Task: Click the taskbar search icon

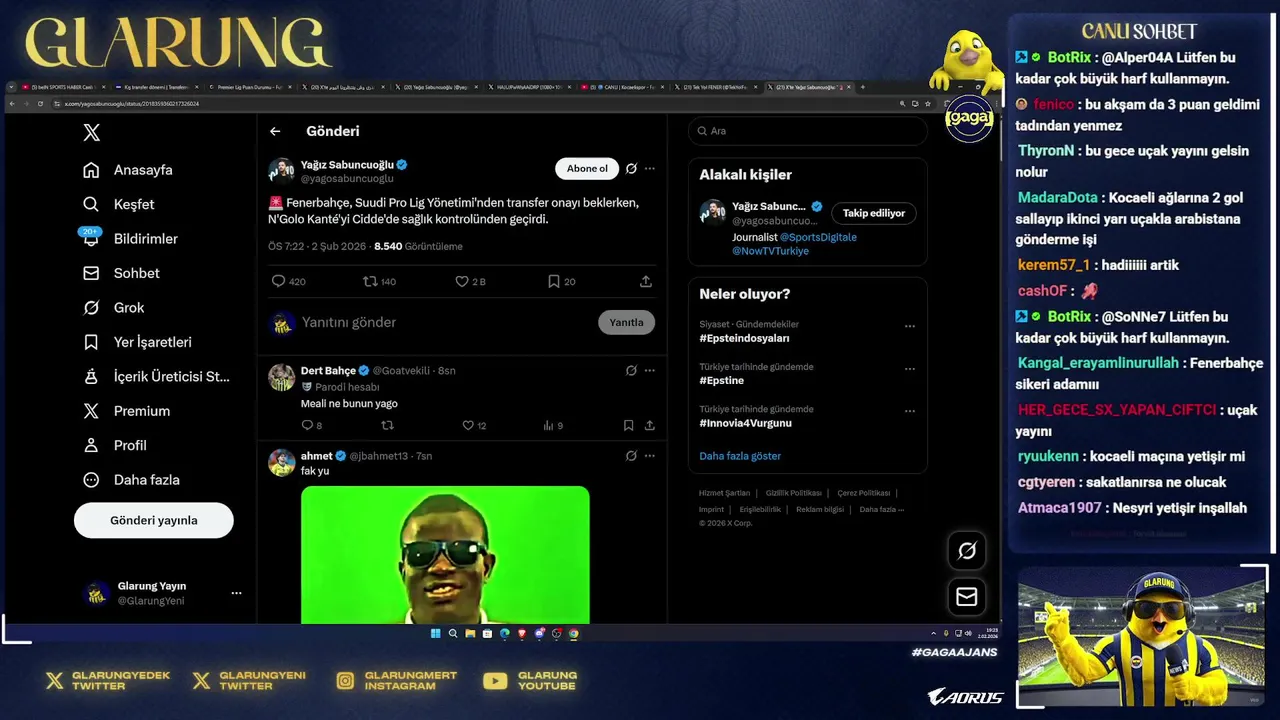Action: coord(453,633)
